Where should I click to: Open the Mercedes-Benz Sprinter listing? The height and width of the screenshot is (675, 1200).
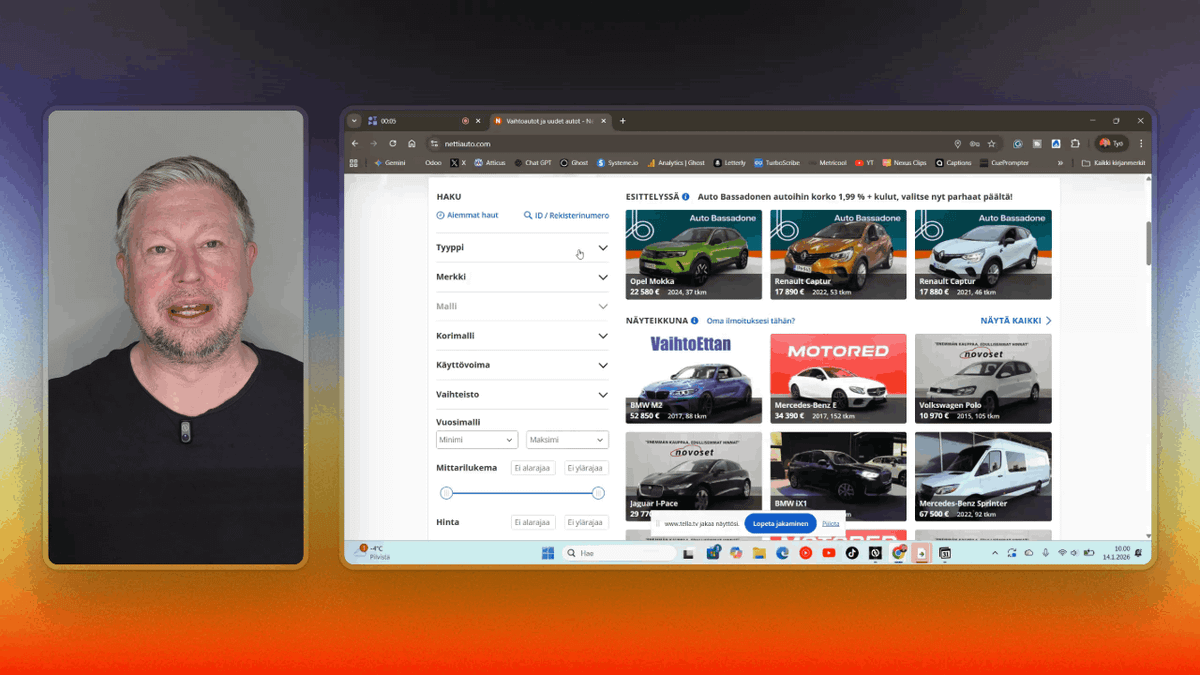(x=983, y=476)
